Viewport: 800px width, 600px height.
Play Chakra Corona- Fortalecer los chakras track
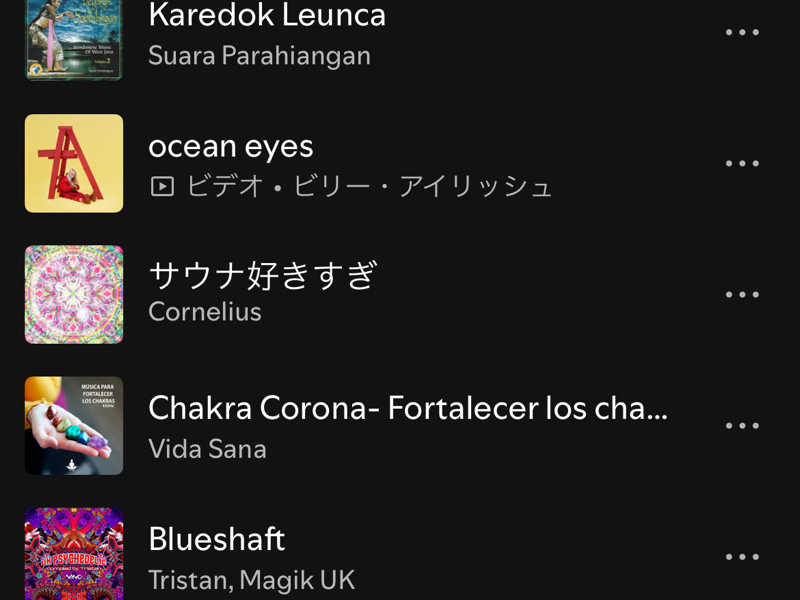[407, 408]
